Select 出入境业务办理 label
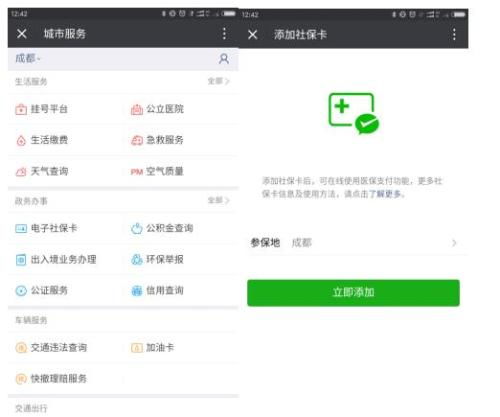The height and width of the screenshot is (417, 500). coord(63,259)
